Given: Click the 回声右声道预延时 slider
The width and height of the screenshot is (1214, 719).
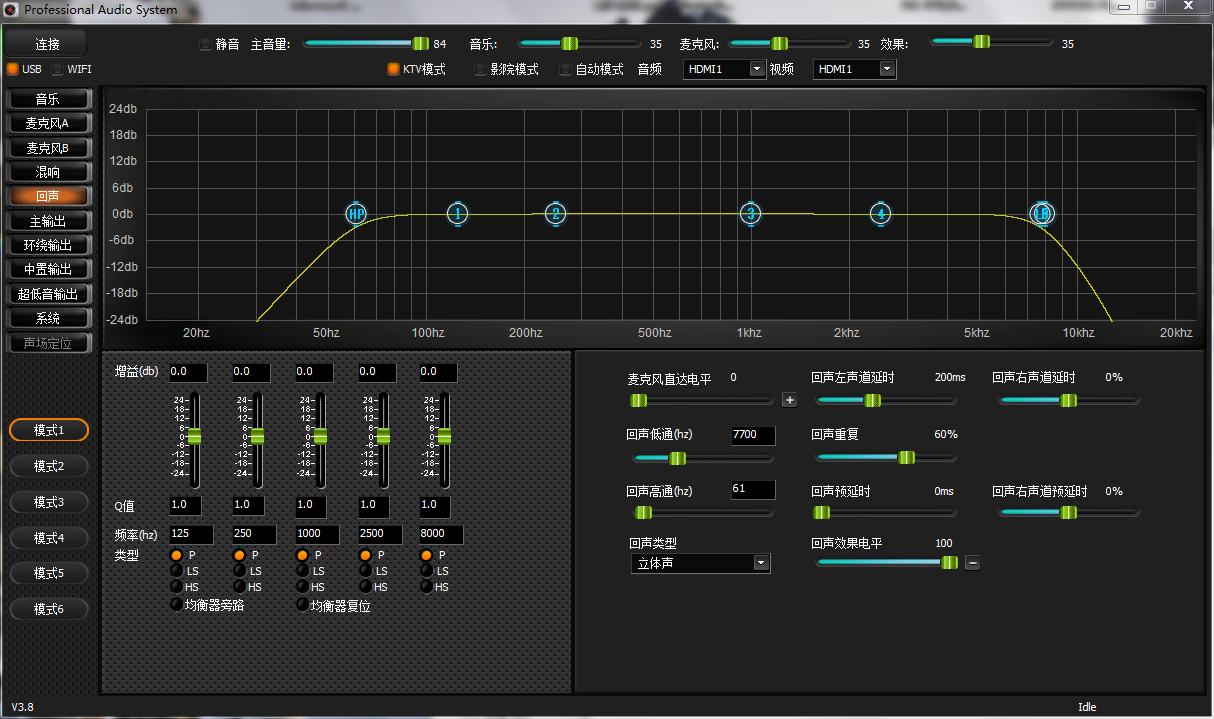Looking at the screenshot, I should pyautogui.click(x=1069, y=512).
